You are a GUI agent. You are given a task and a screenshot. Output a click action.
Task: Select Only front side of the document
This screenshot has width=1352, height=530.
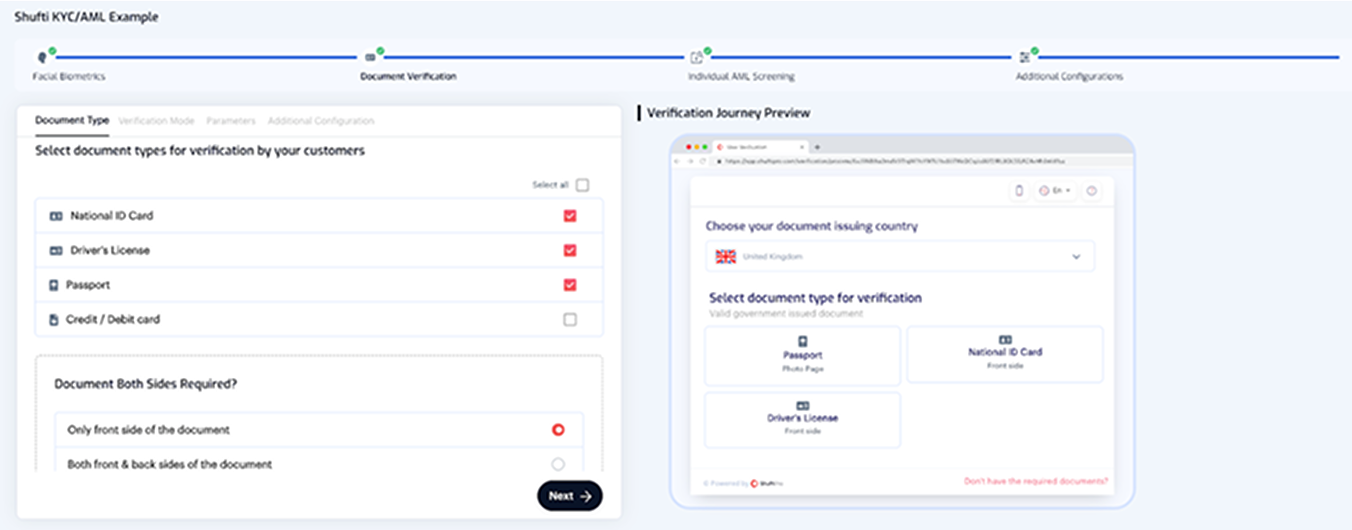[x=558, y=430]
